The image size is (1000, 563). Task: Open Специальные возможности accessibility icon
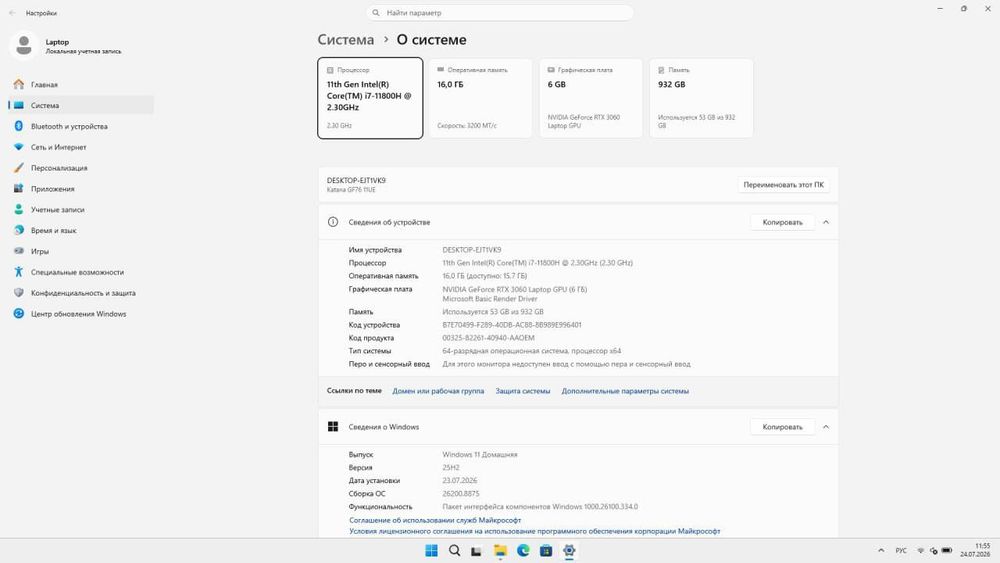coord(18,272)
